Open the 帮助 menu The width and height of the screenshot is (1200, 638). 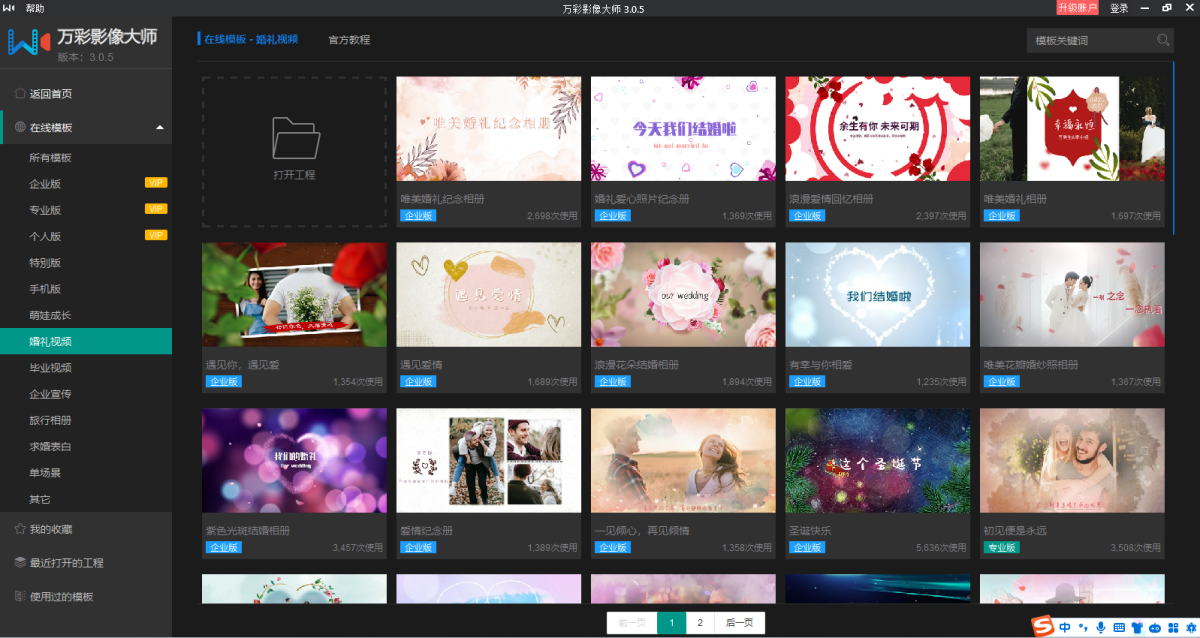(x=35, y=8)
